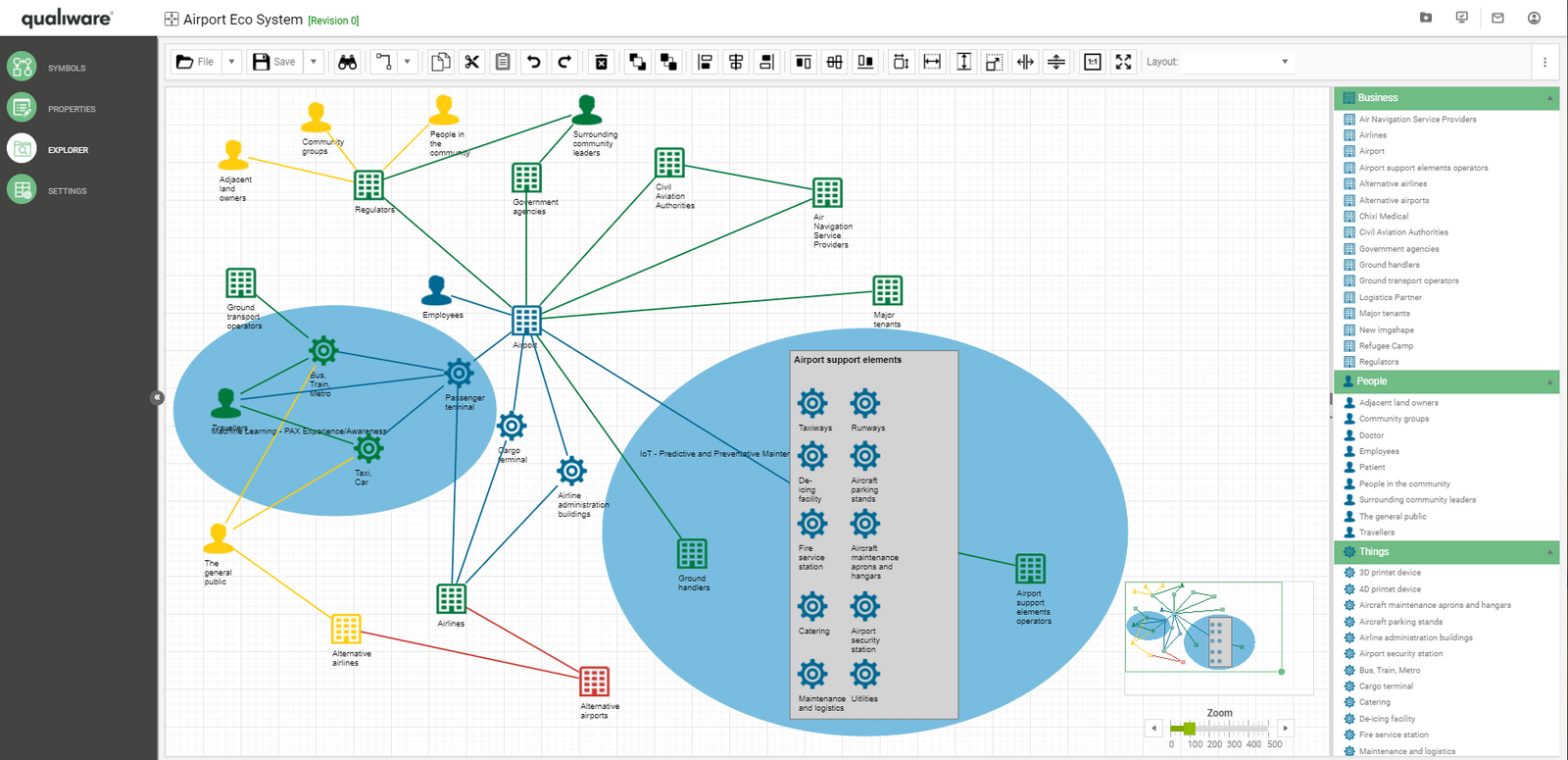This screenshot has height=760, width=1568.
Task: Click the redo arrow icon
Action: click(x=564, y=62)
